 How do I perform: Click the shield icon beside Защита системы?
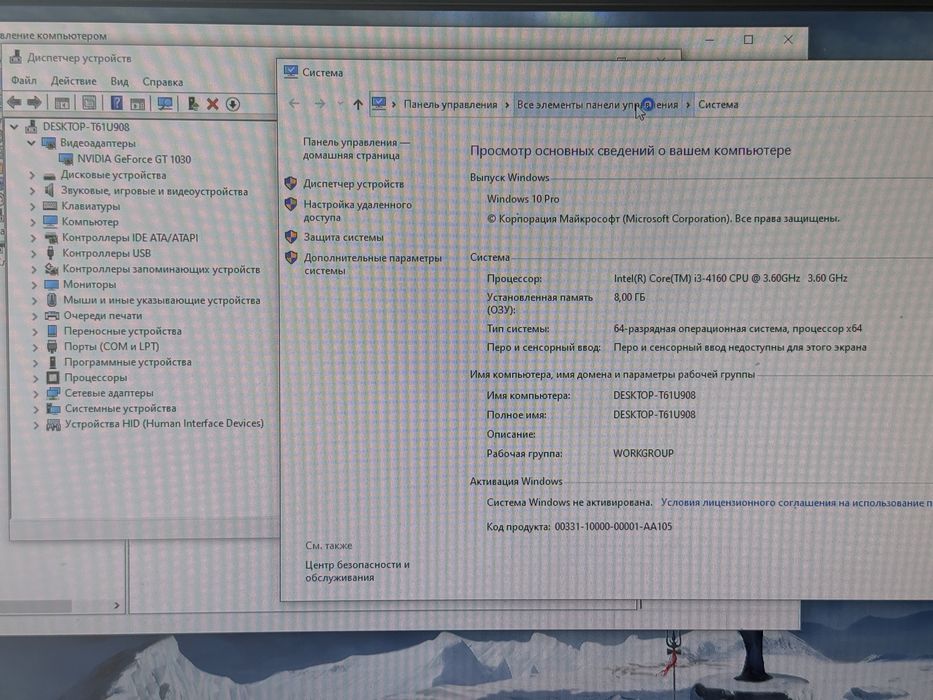(291, 237)
